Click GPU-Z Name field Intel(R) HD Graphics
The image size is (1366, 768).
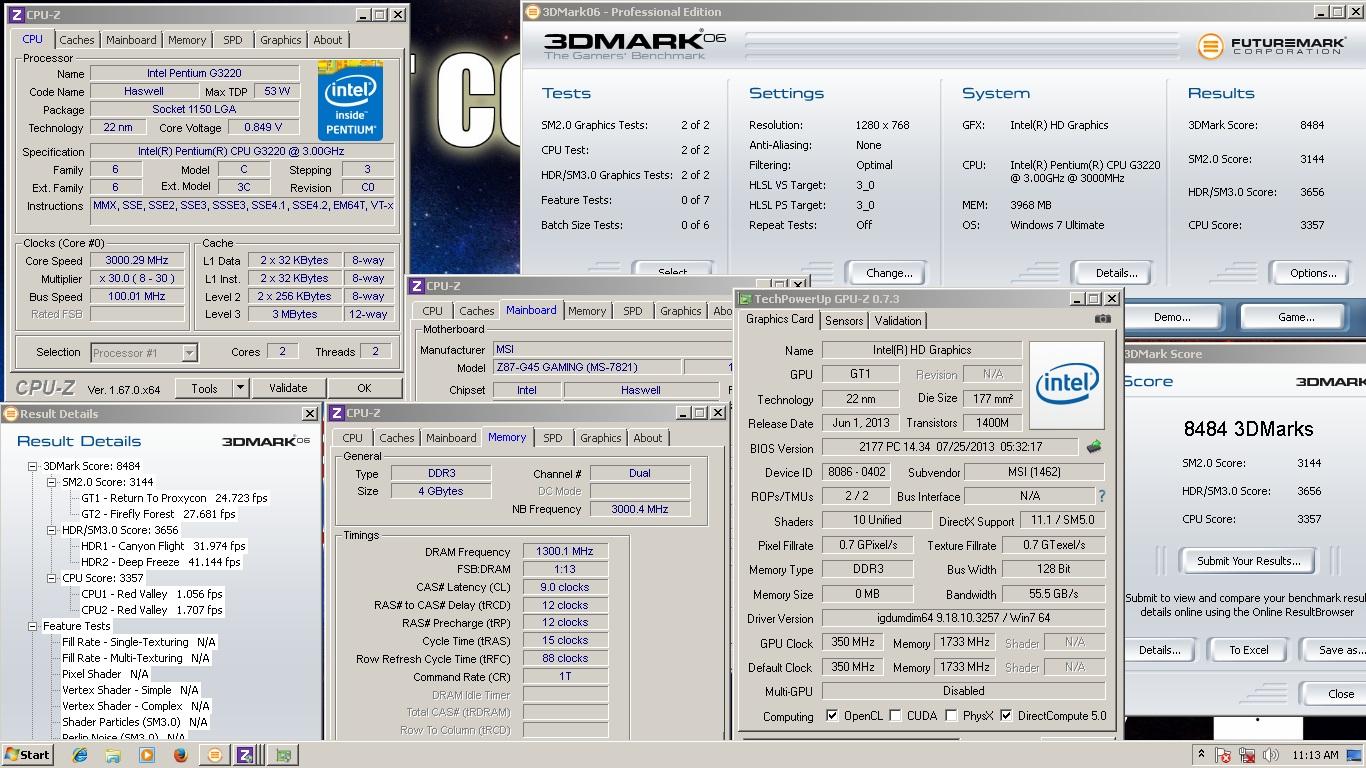922,350
